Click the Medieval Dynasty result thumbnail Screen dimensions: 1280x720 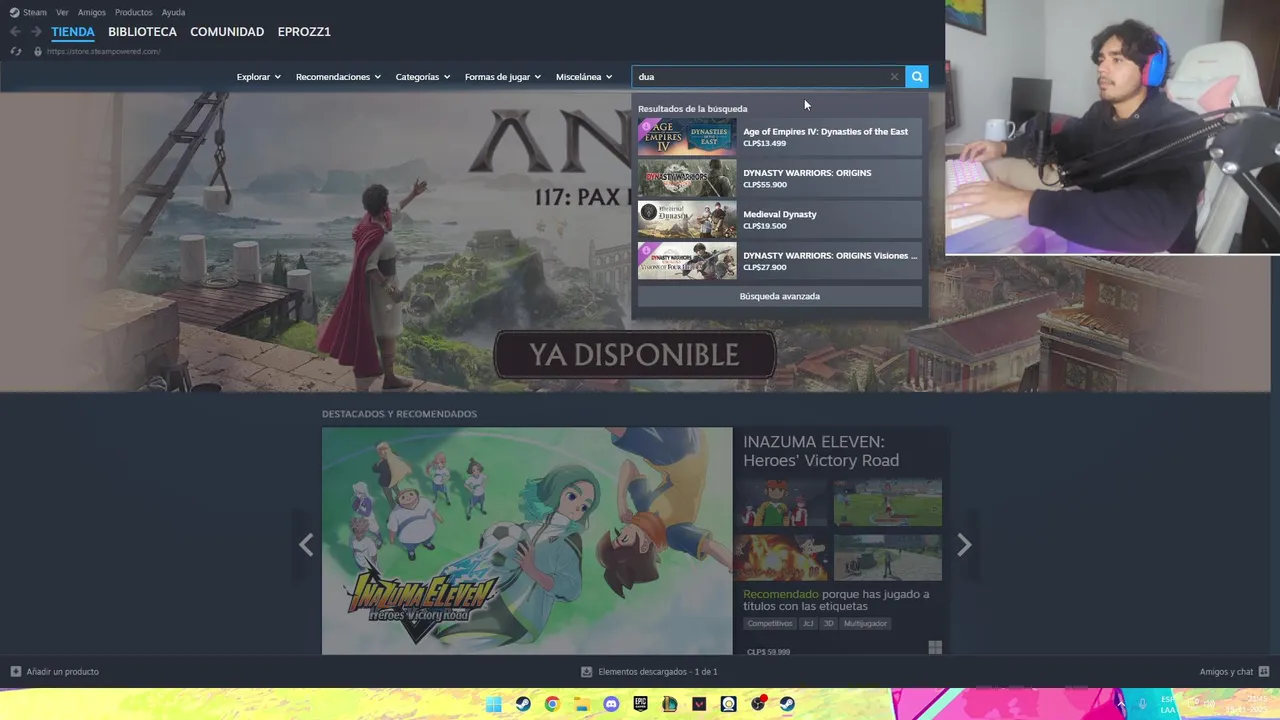pos(687,220)
